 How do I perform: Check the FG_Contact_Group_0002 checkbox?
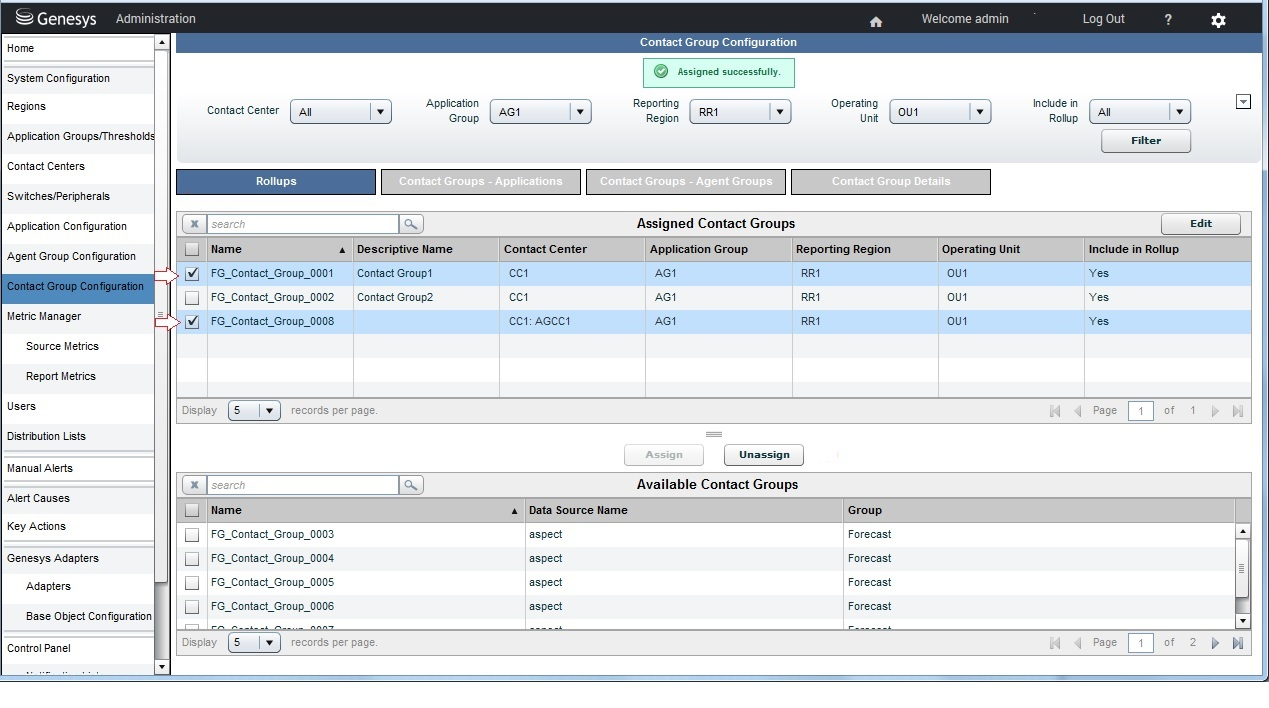point(192,297)
